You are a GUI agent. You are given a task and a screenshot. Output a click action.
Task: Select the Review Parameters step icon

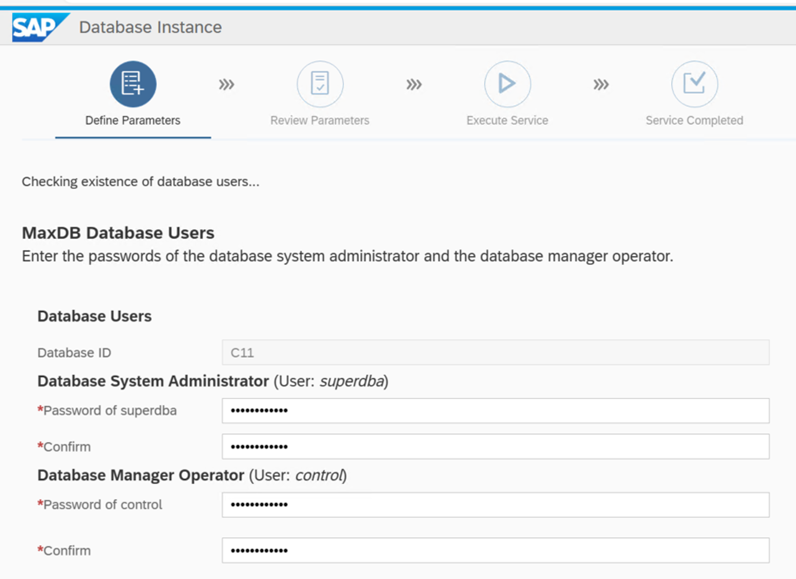(x=320, y=84)
